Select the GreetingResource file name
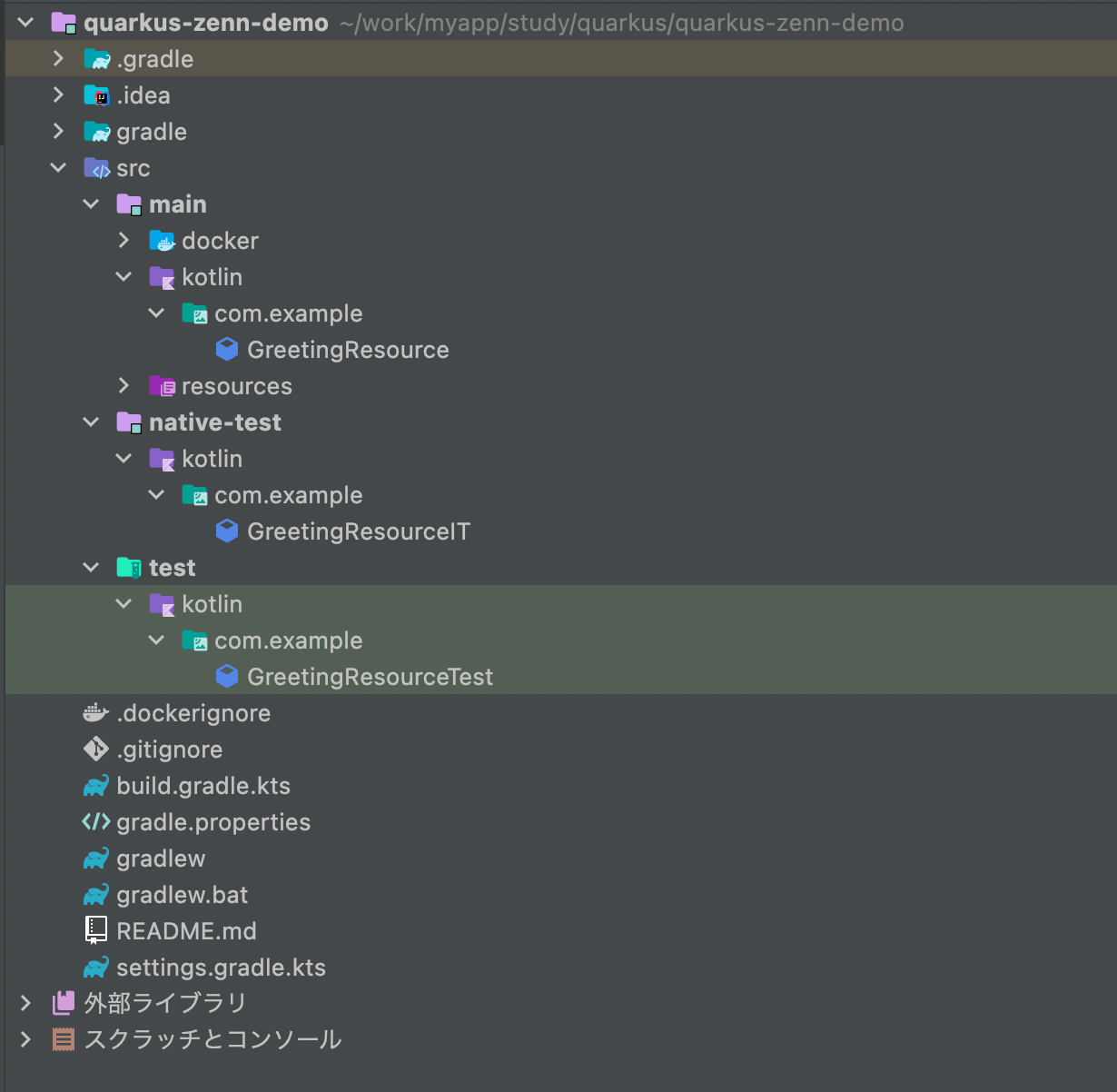The width and height of the screenshot is (1117, 1092). [x=348, y=350]
